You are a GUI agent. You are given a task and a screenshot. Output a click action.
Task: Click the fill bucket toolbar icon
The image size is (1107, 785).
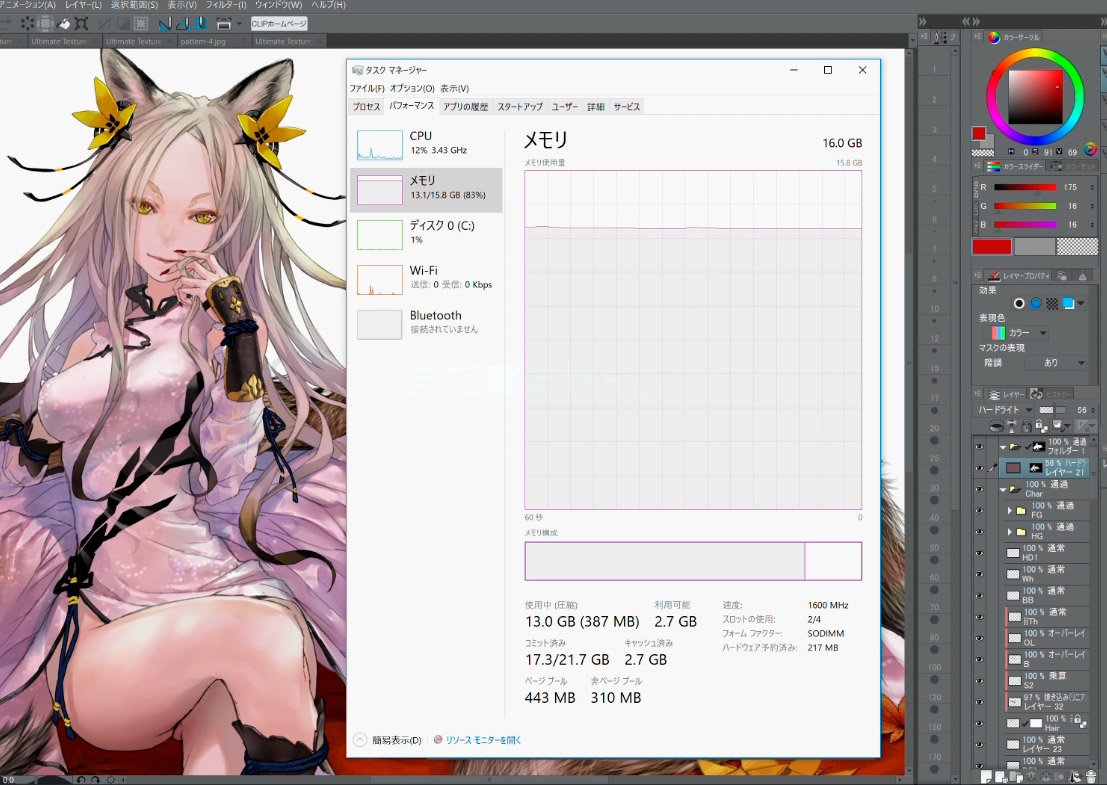(x=64, y=23)
